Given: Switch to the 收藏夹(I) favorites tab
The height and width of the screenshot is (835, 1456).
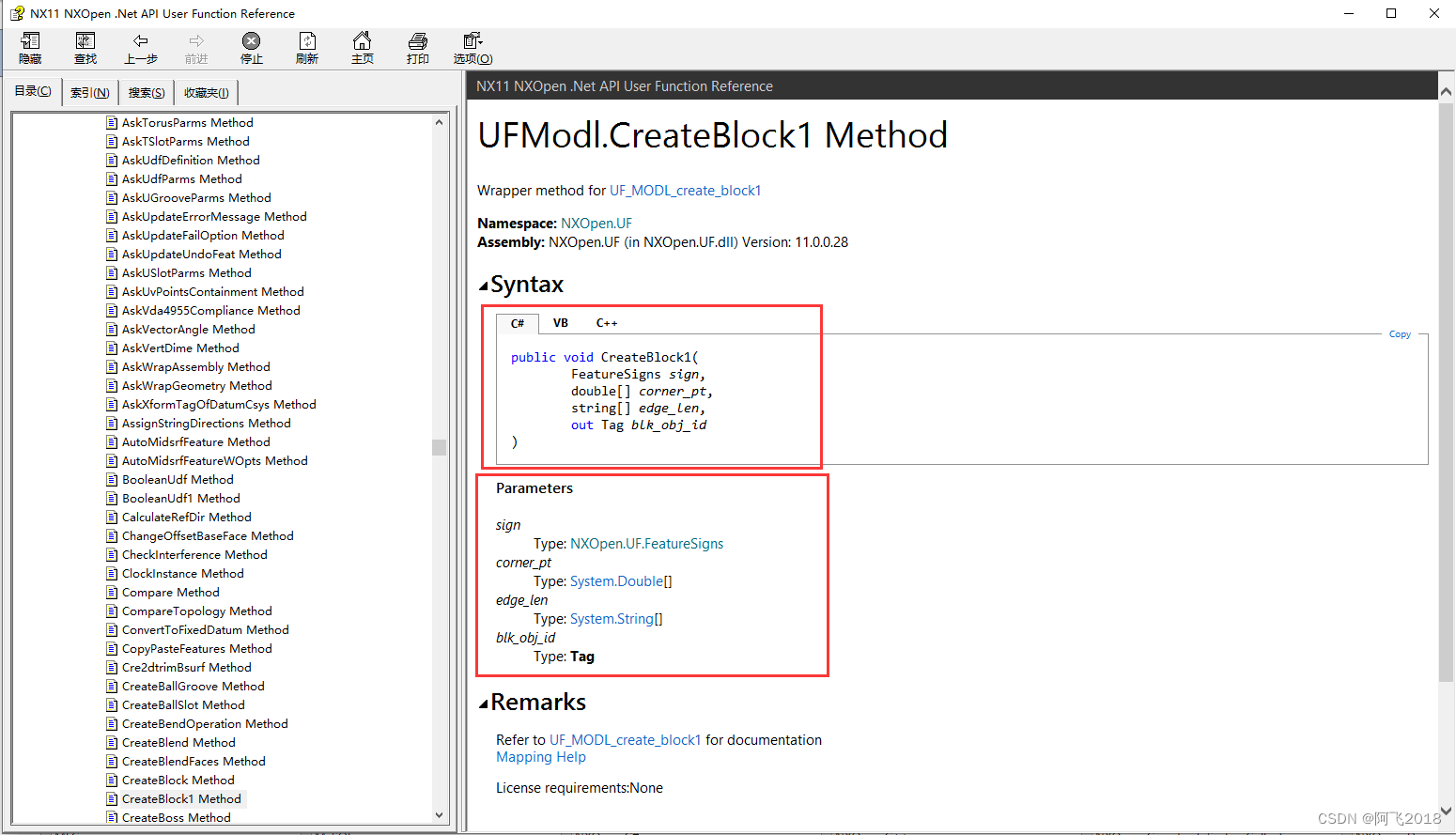Looking at the screenshot, I should point(207,93).
